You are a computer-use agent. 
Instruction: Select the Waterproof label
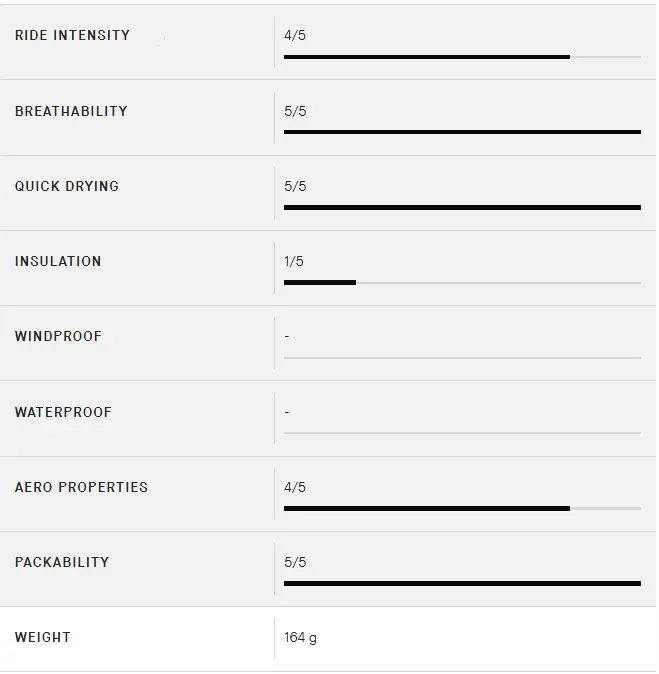(x=63, y=412)
